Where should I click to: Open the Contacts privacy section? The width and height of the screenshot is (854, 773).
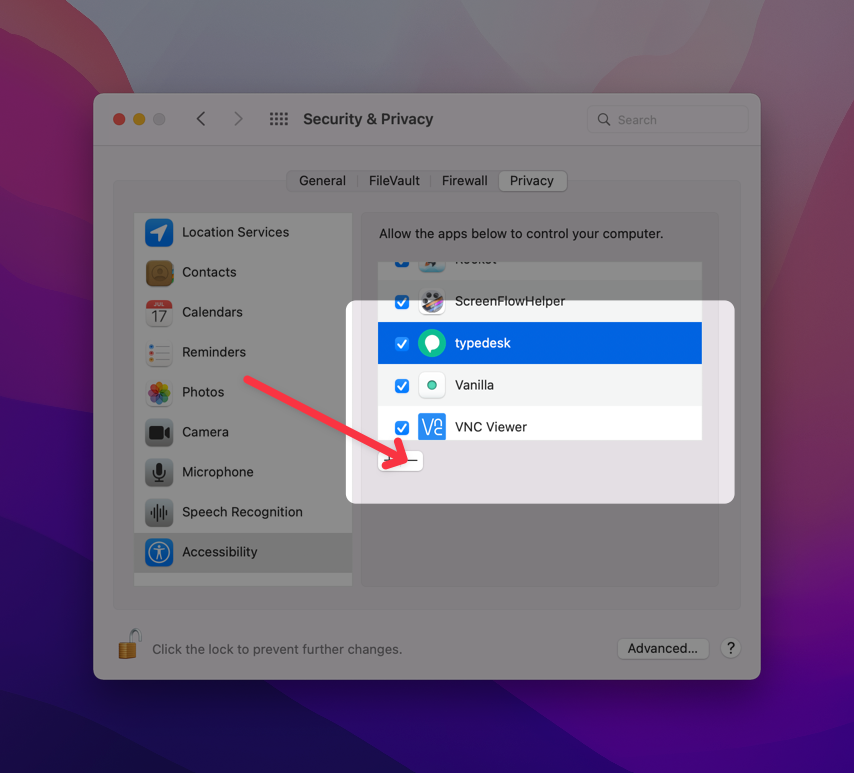click(x=160, y=272)
